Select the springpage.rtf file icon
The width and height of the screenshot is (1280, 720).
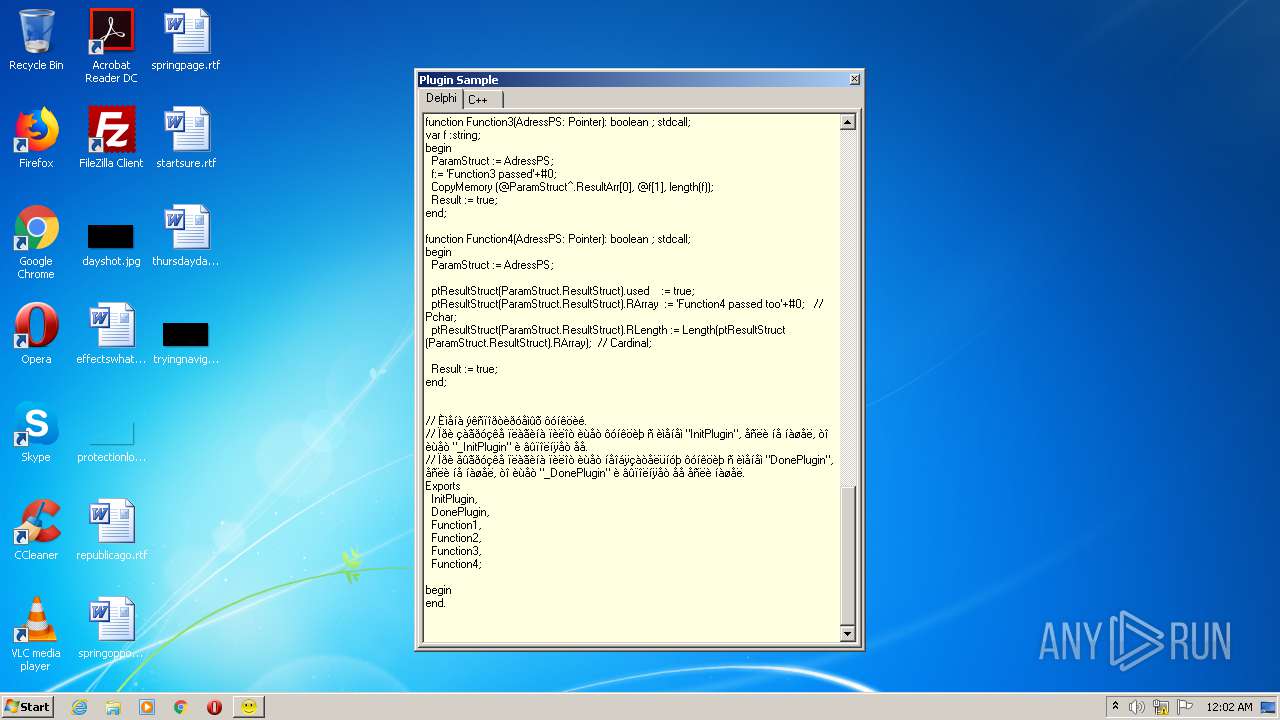tap(186, 41)
